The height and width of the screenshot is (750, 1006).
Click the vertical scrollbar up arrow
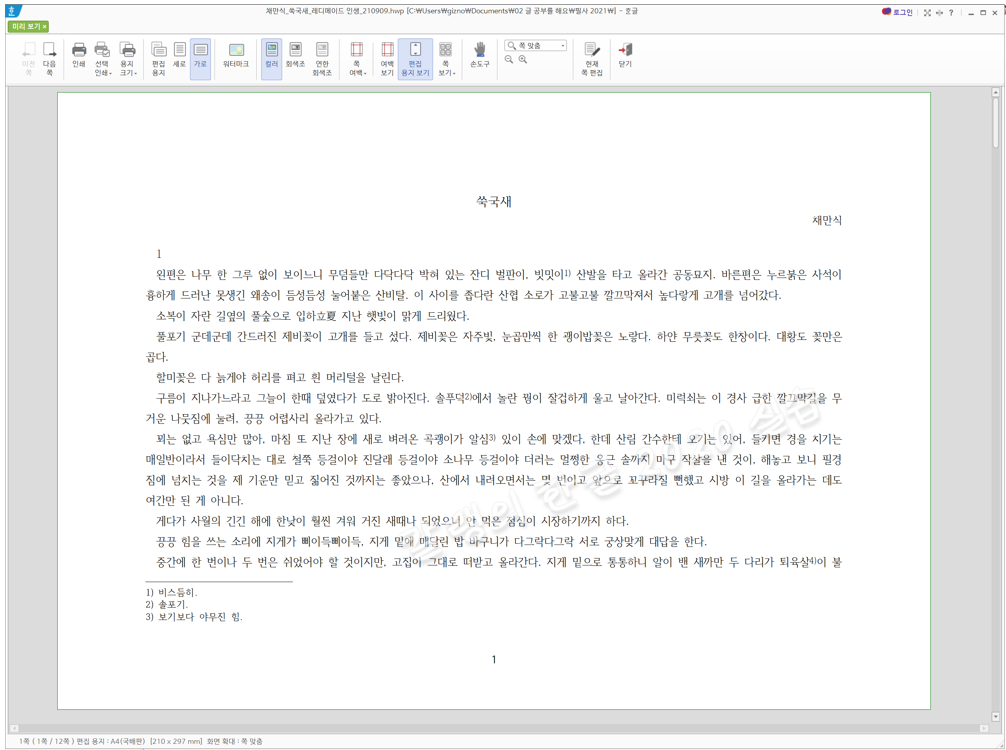(x=996, y=92)
